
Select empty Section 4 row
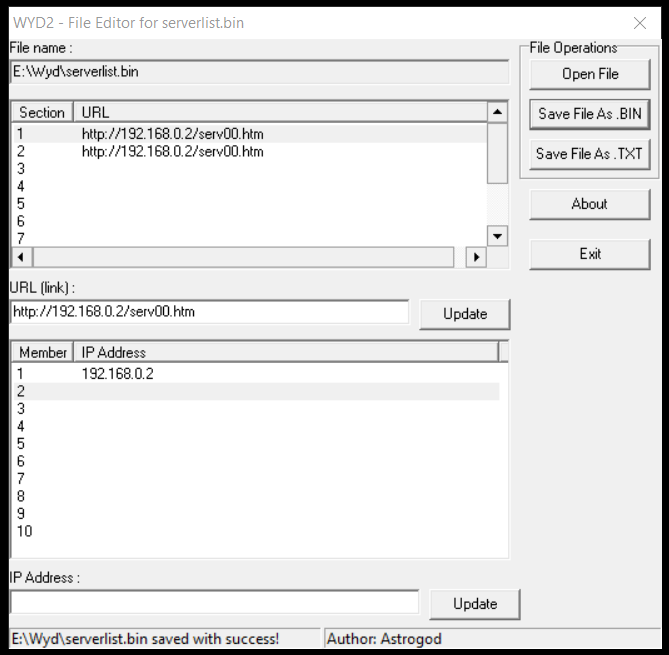coord(250,186)
